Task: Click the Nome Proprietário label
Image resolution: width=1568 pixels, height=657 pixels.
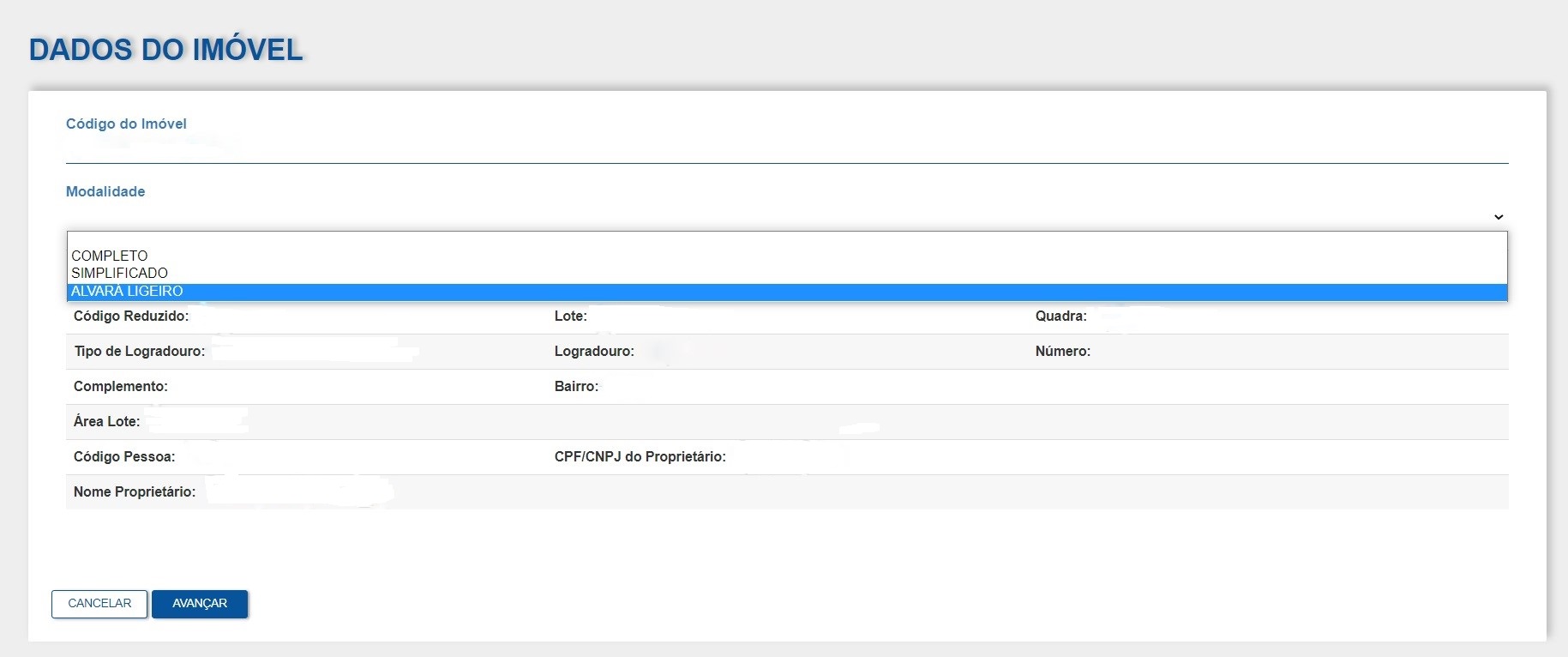Action: pyautogui.click(x=135, y=491)
